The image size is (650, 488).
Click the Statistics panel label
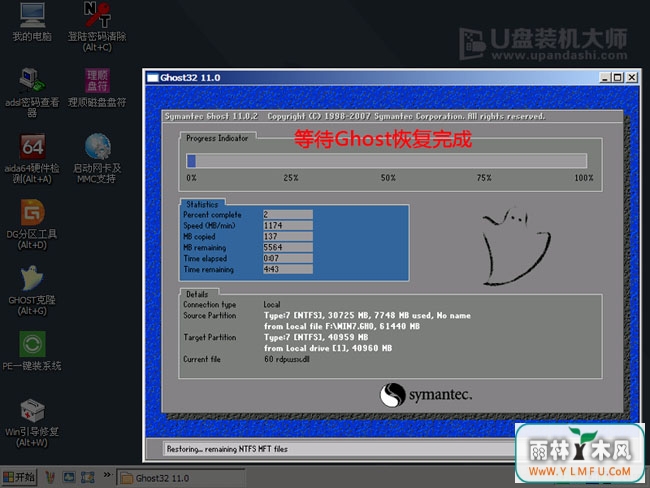(x=202, y=204)
